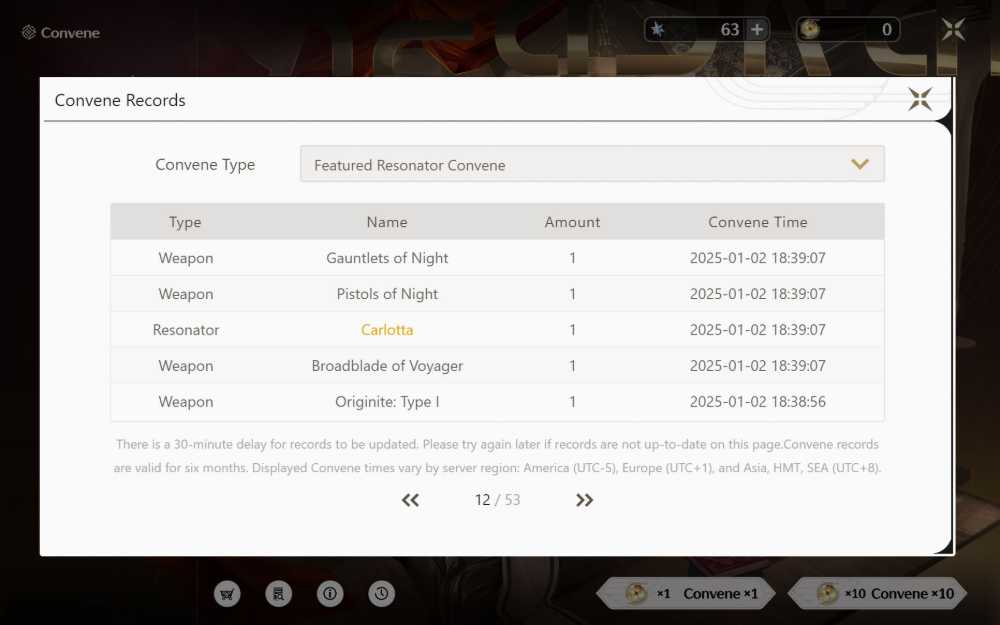
Task: Click the Weapon cell in Gauntlets of Night row
Action: point(186,258)
